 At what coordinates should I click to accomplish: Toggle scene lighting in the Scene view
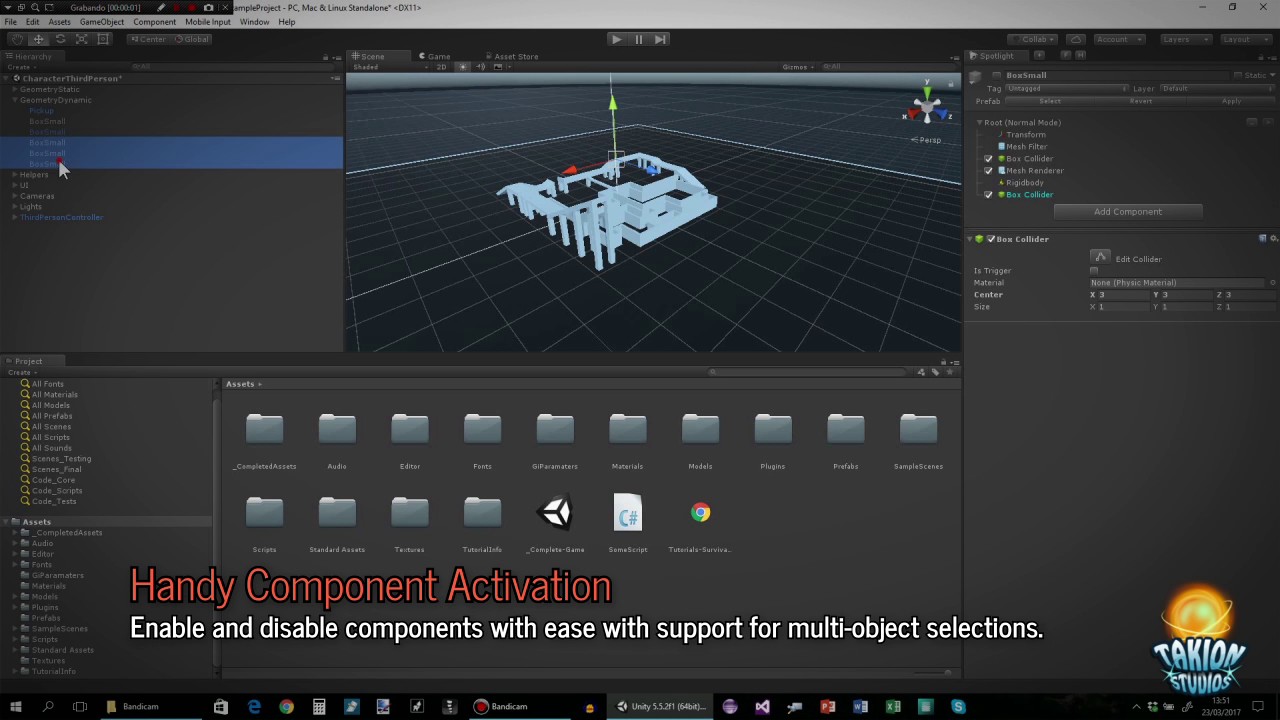(462, 66)
